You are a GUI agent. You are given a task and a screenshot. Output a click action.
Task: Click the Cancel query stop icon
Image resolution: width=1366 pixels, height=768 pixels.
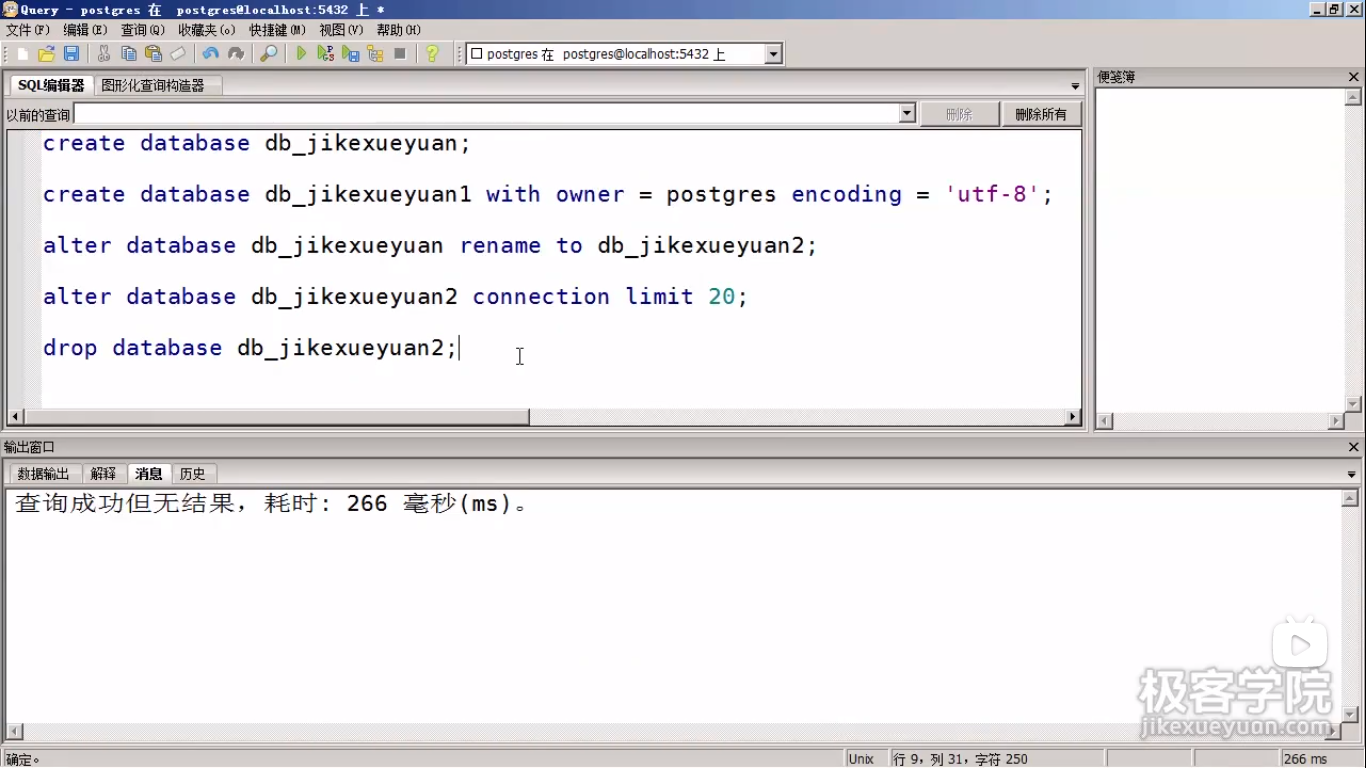tap(400, 53)
